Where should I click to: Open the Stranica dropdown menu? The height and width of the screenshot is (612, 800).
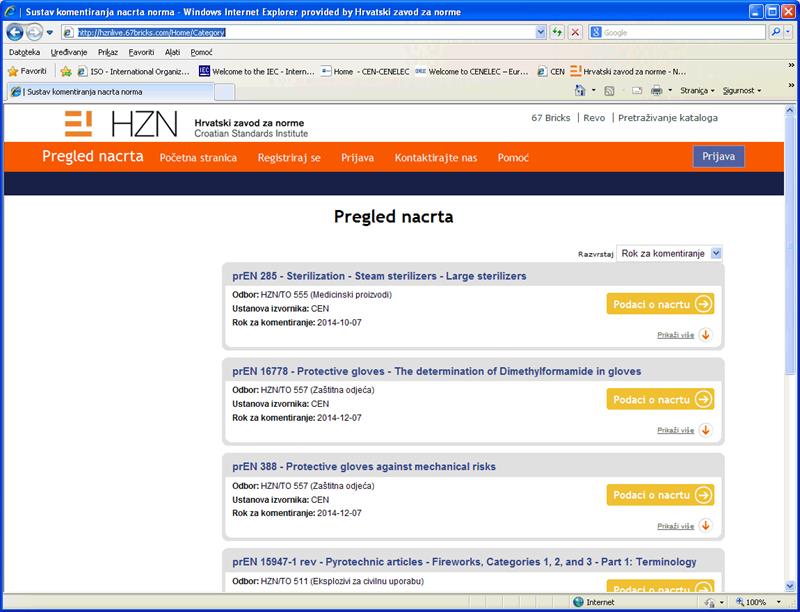pyautogui.click(x=697, y=91)
